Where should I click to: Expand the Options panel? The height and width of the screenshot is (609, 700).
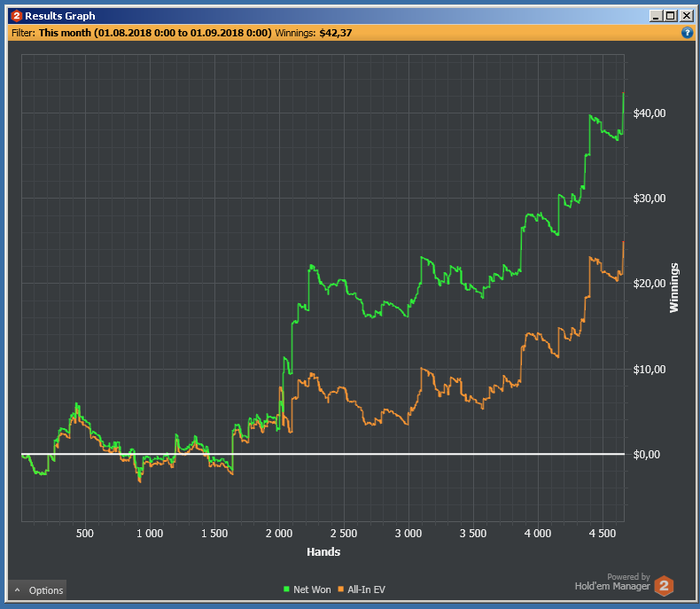tap(38, 590)
